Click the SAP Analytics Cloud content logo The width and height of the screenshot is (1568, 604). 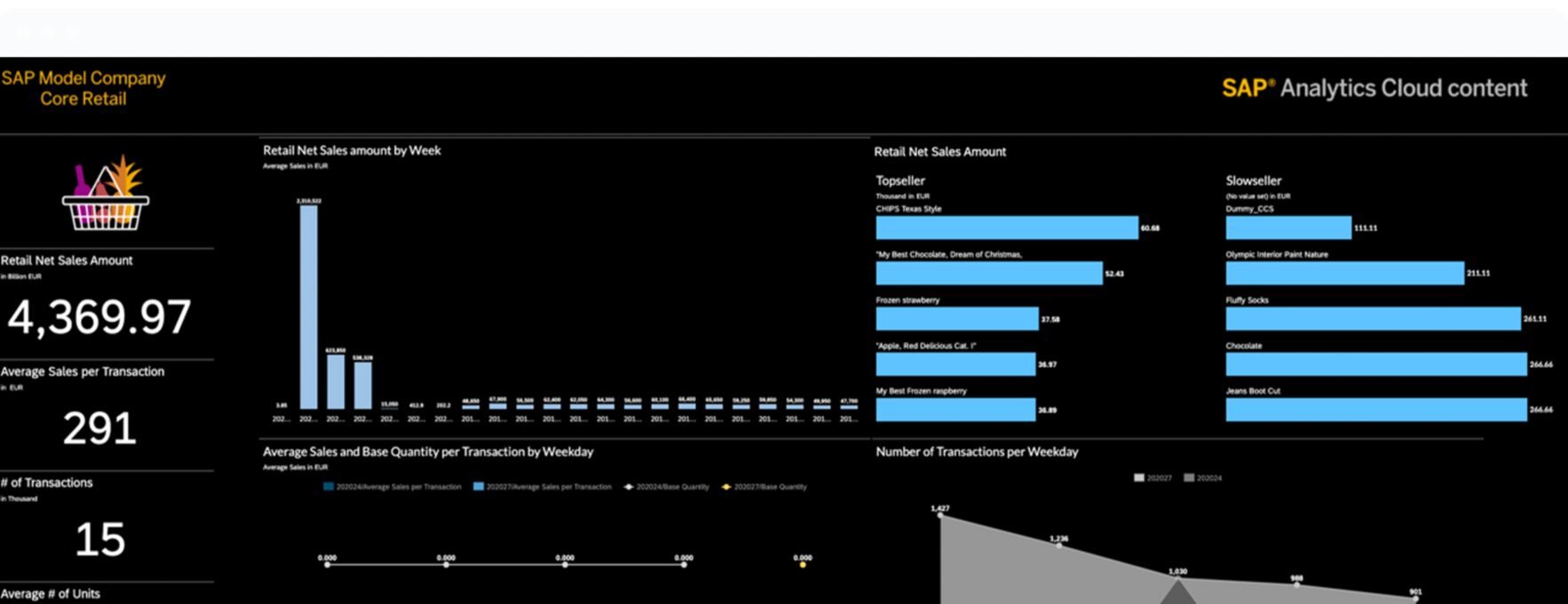pyautogui.click(x=1374, y=88)
